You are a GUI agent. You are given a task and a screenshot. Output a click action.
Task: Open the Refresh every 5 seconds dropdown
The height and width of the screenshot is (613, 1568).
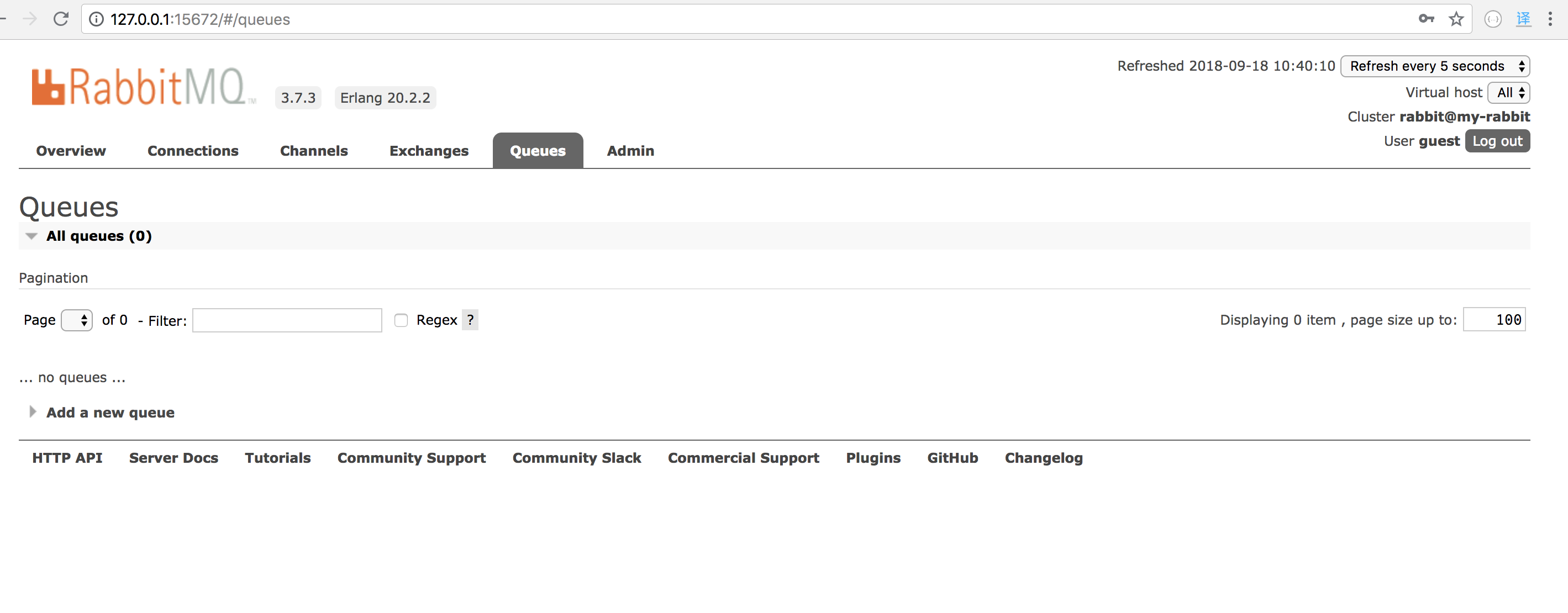point(1435,66)
